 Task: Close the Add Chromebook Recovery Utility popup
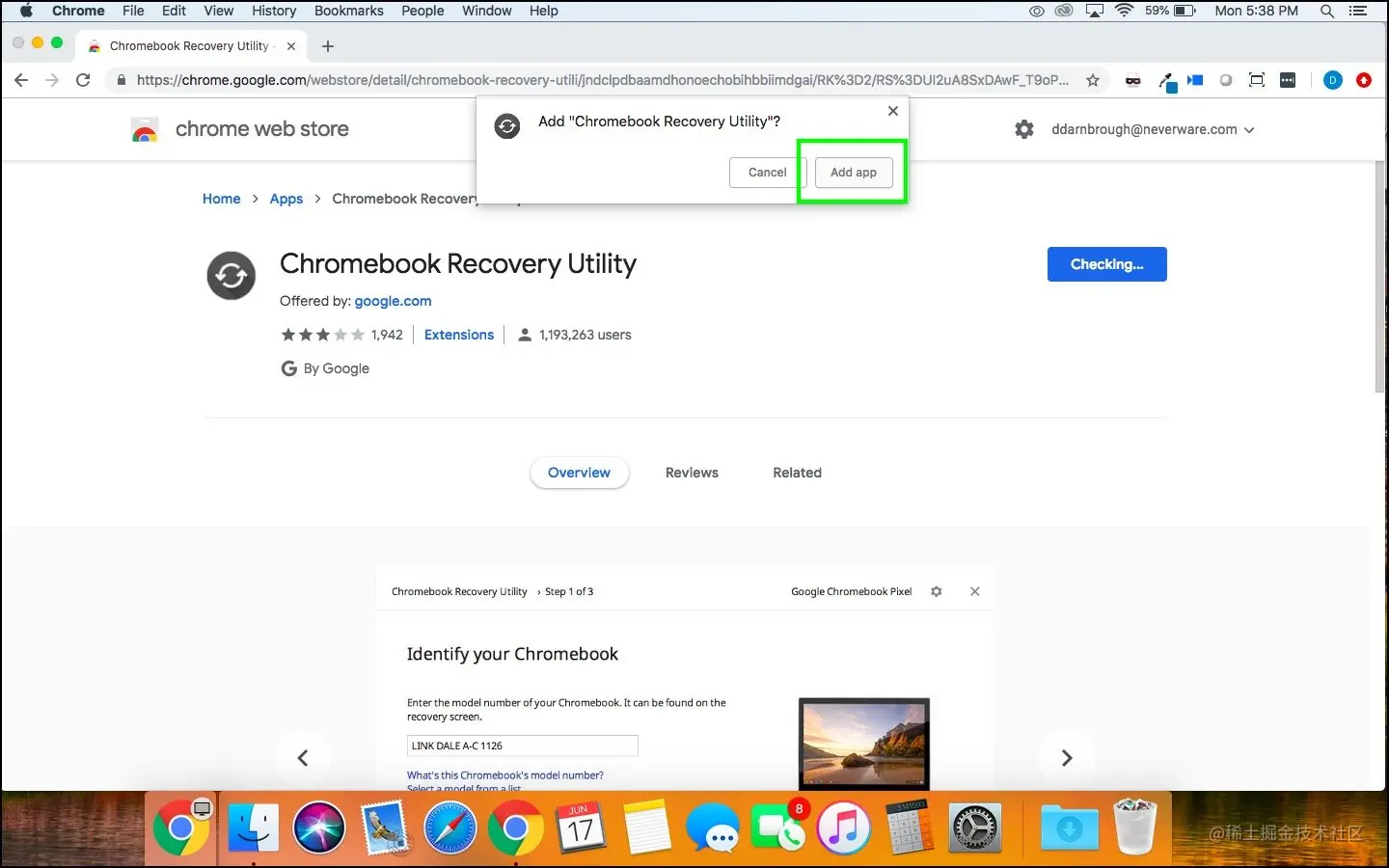893,111
